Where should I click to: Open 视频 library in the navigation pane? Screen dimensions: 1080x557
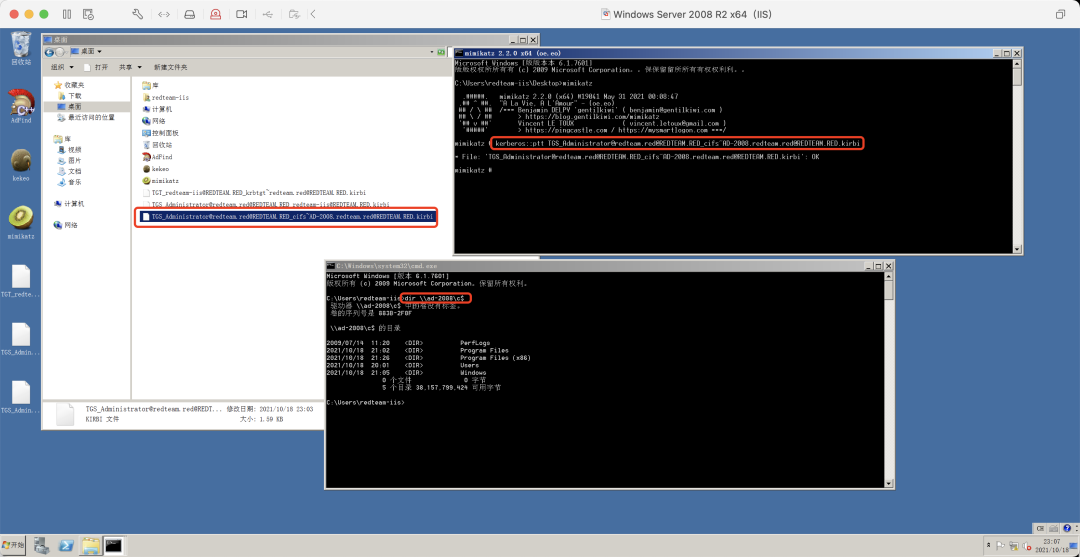70,149
